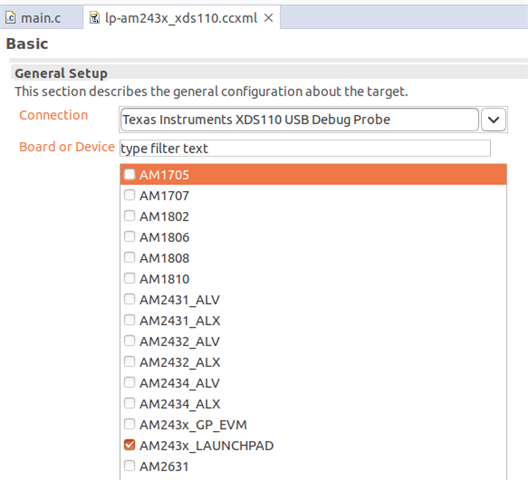Enable the AM1802 device checkbox
The width and height of the screenshot is (528, 480).
(130, 216)
